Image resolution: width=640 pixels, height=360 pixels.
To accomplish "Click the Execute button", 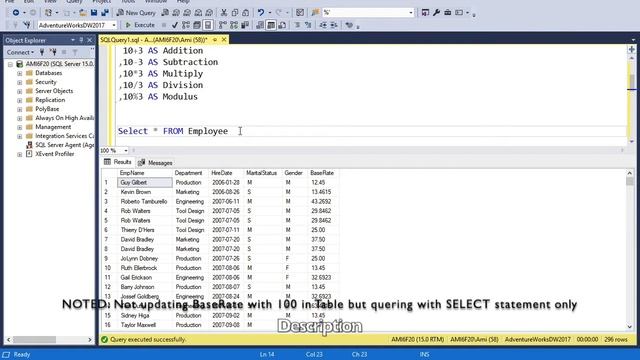I will pos(140,25).
